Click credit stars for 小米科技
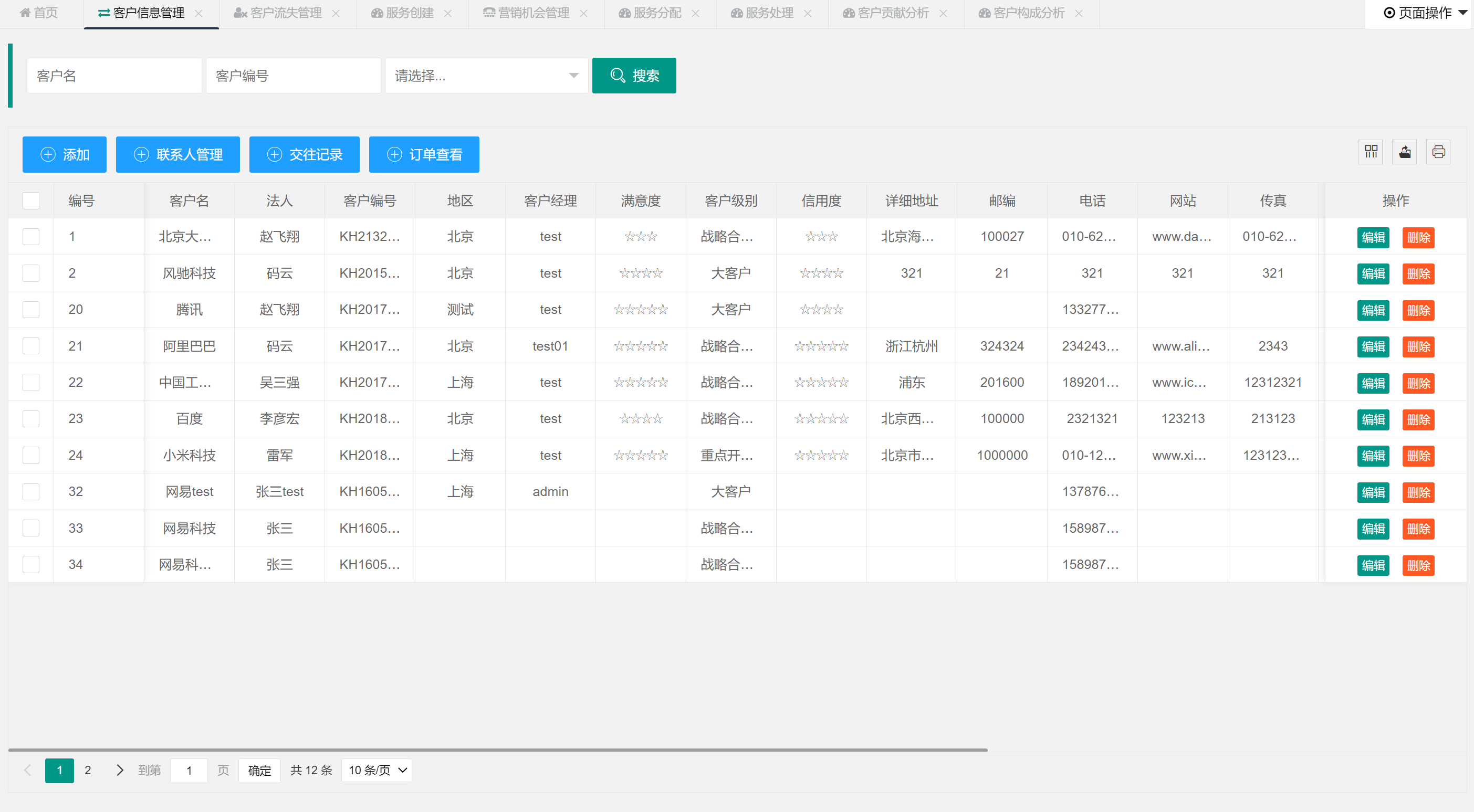The height and width of the screenshot is (812, 1474). (x=822, y=456)
